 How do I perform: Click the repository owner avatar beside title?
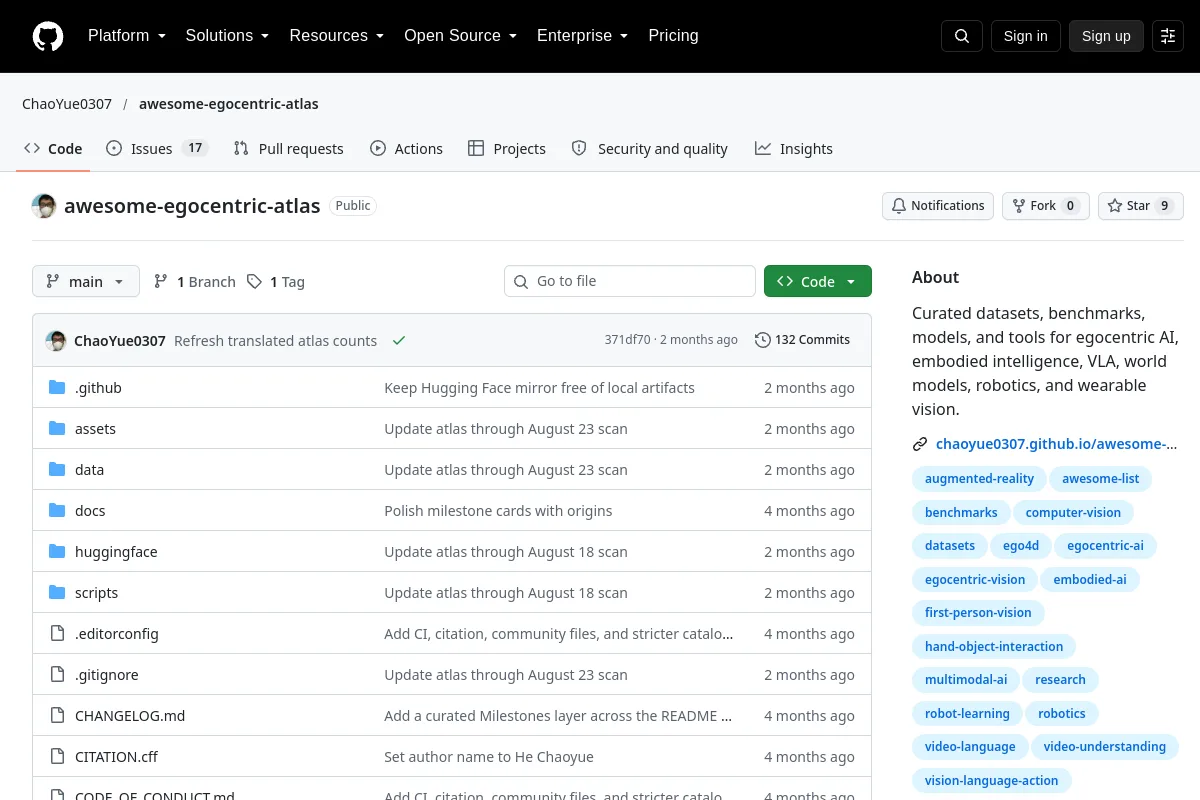click(x=44, y=206)
